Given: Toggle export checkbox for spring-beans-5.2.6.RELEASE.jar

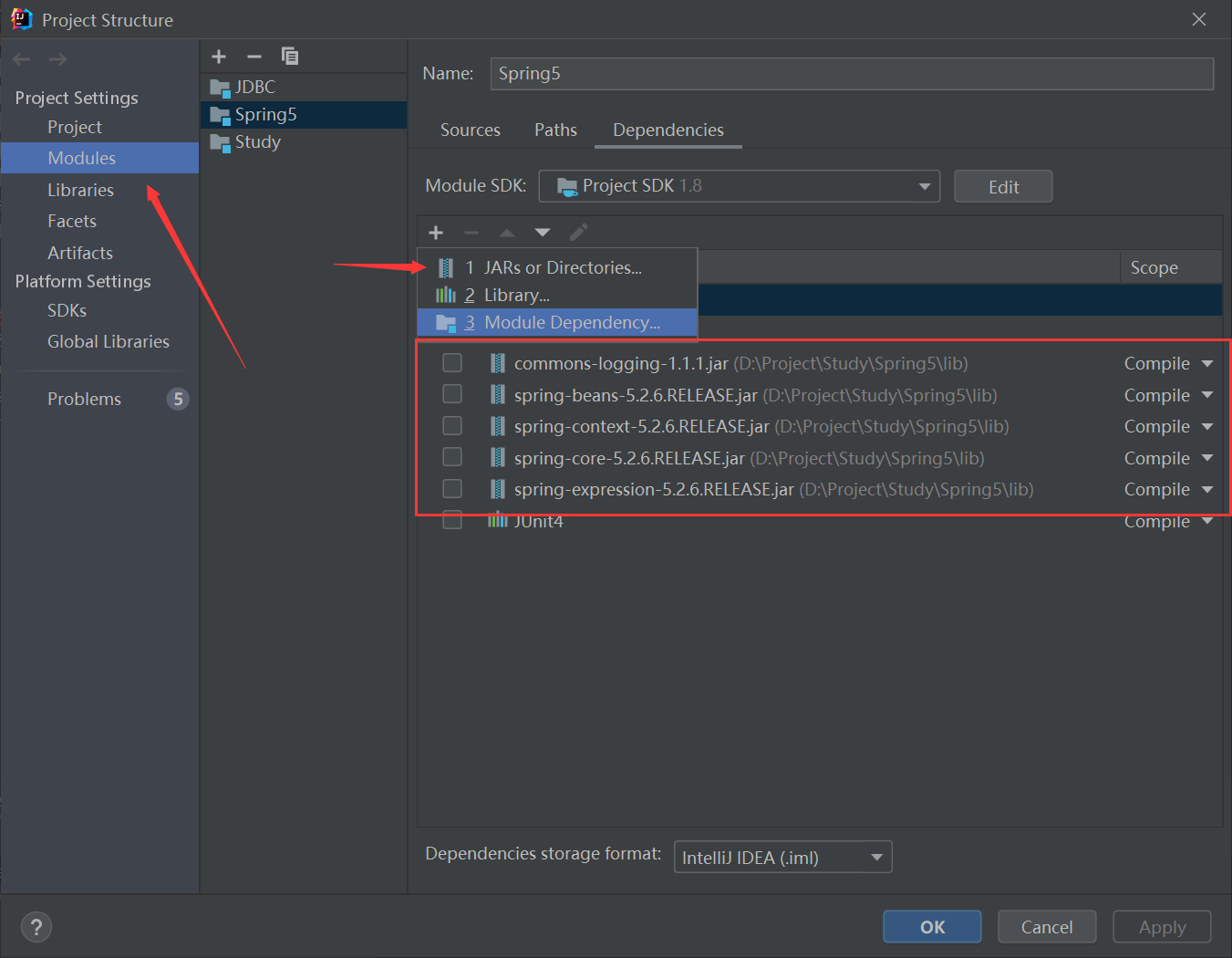Looking at the screenshot, I should click(452, 394).
